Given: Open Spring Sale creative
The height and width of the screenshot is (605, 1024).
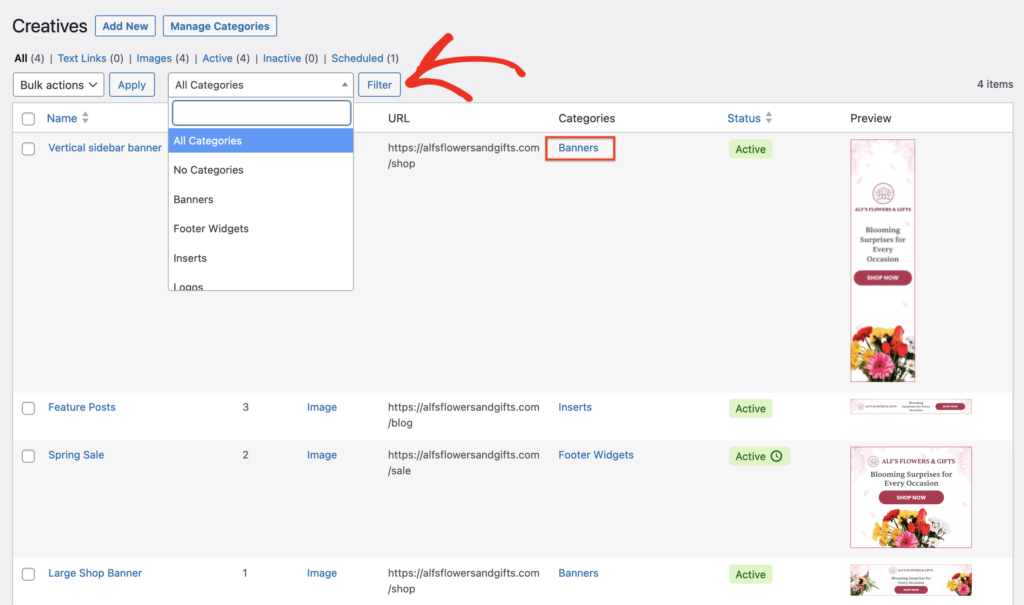Looking at the screenshot, I should (76, 455).
